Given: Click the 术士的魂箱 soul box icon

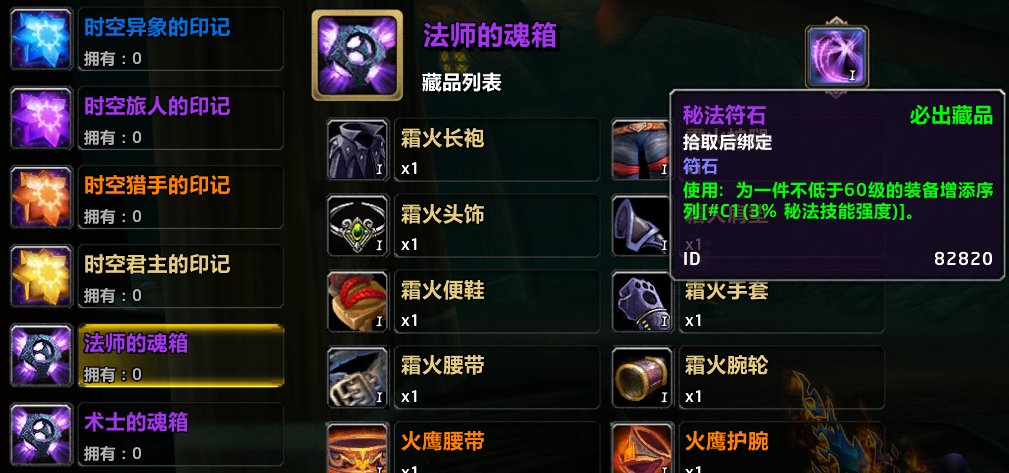Looking at the screenshot, I should click(41, 434).
